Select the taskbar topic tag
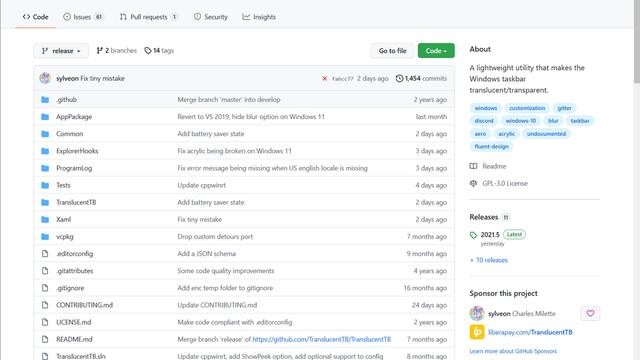This screenshot has height=360, width=640. click(580, 121)
